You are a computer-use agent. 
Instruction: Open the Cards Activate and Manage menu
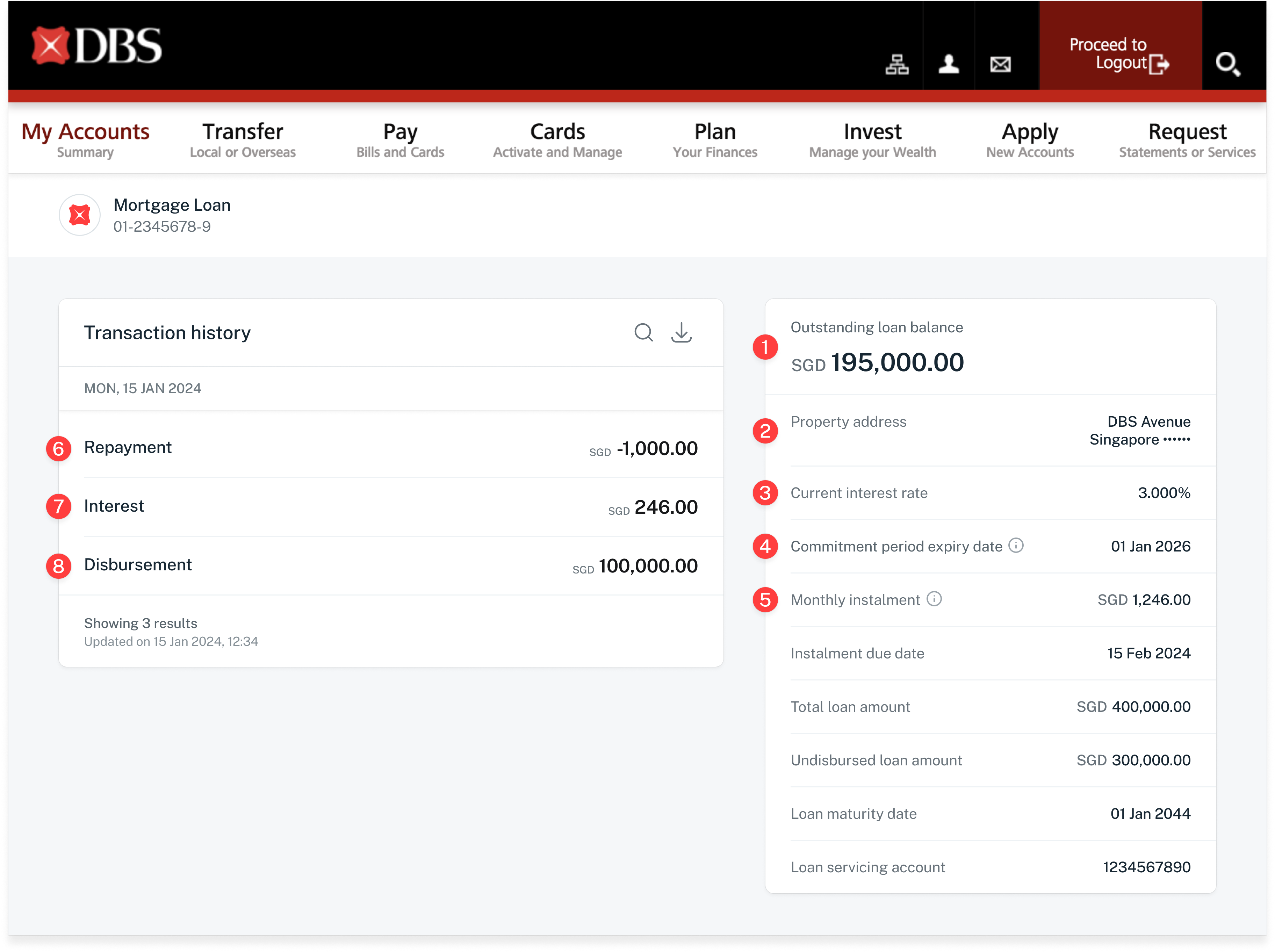pyautogui.click(x=557, y=139)
